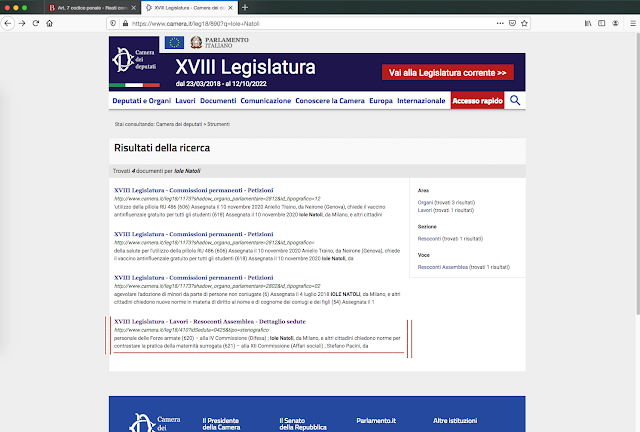Toggle the sidebar view icon
Viewport: 640px width, 432px height.
click(602, 23)
